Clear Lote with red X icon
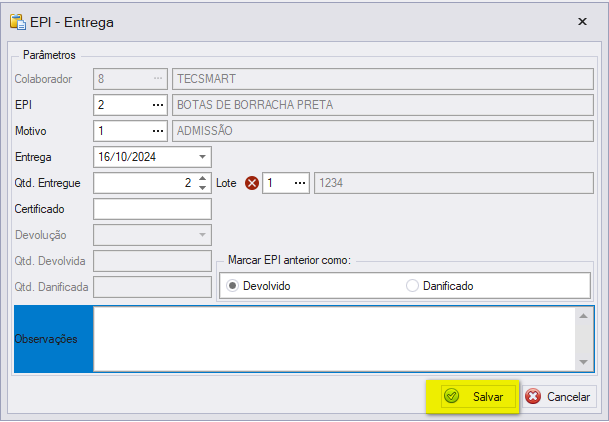The height and width of the screenshot is (422, 609). click(252, 183)
